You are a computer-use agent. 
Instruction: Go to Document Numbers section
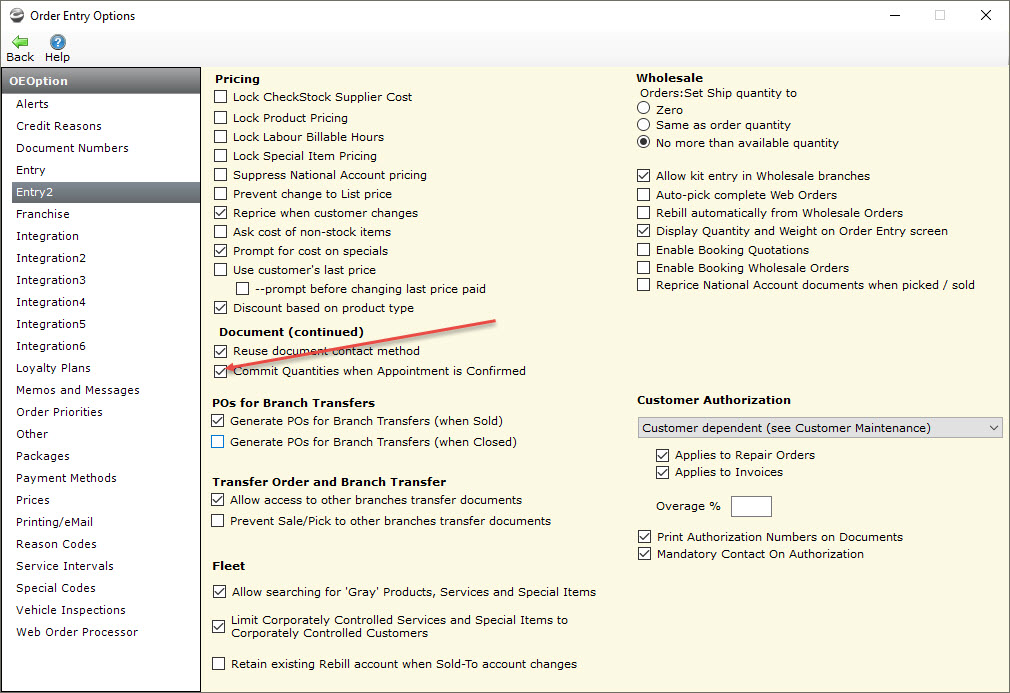[72, 147]
